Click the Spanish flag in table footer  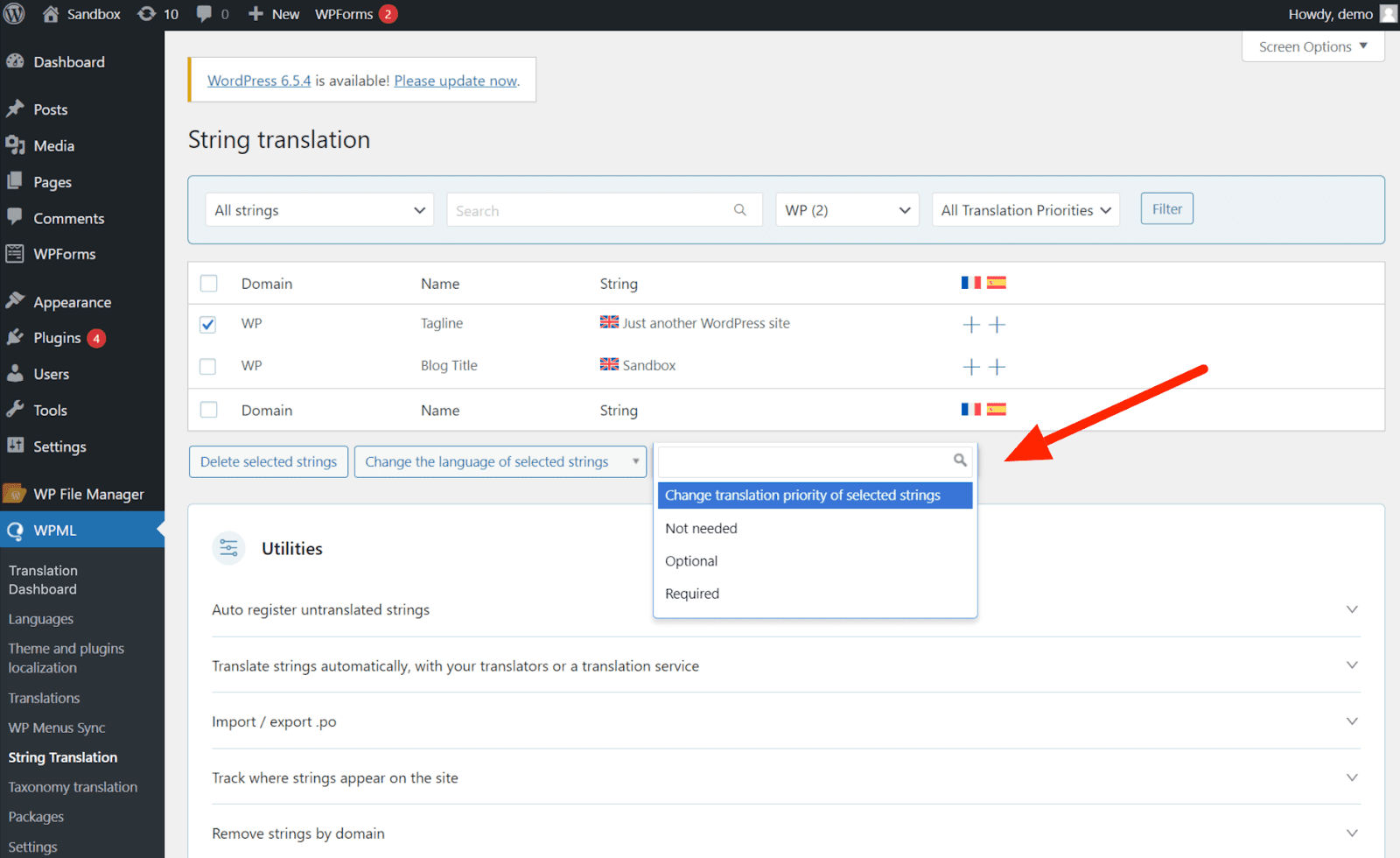[997, 409]
